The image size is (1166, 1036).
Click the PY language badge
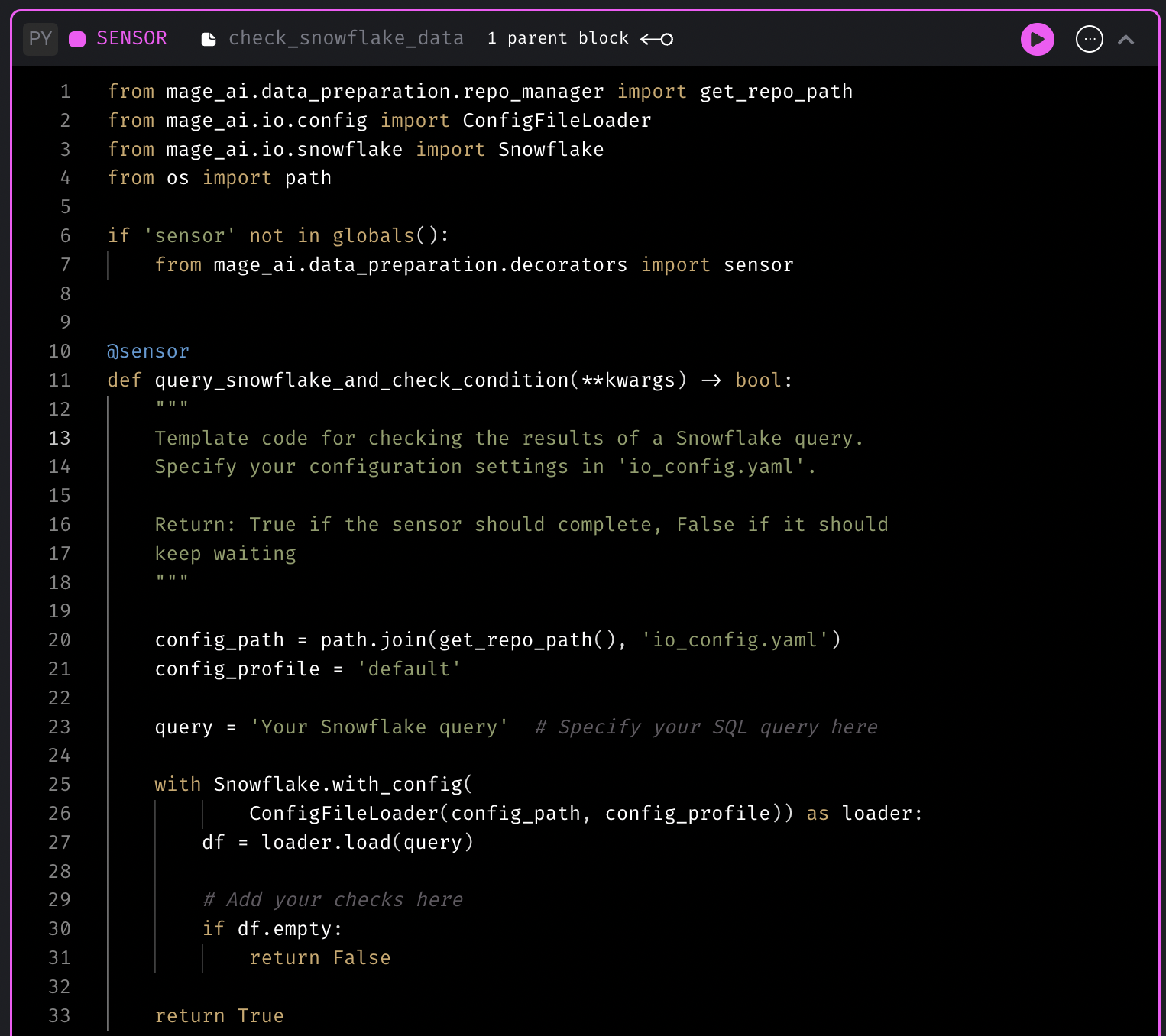40,38
